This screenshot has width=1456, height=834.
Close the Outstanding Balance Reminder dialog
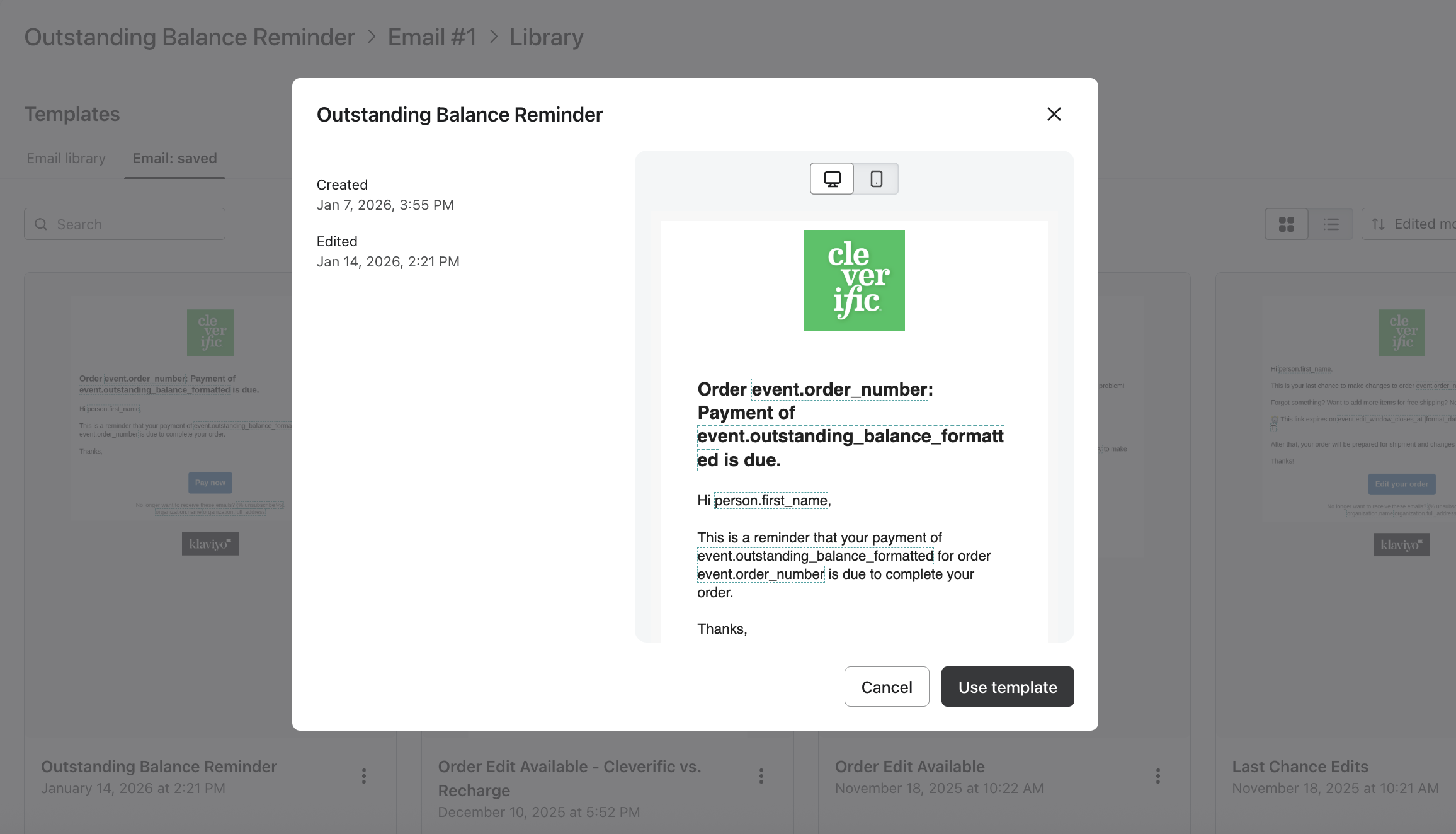1054,114
